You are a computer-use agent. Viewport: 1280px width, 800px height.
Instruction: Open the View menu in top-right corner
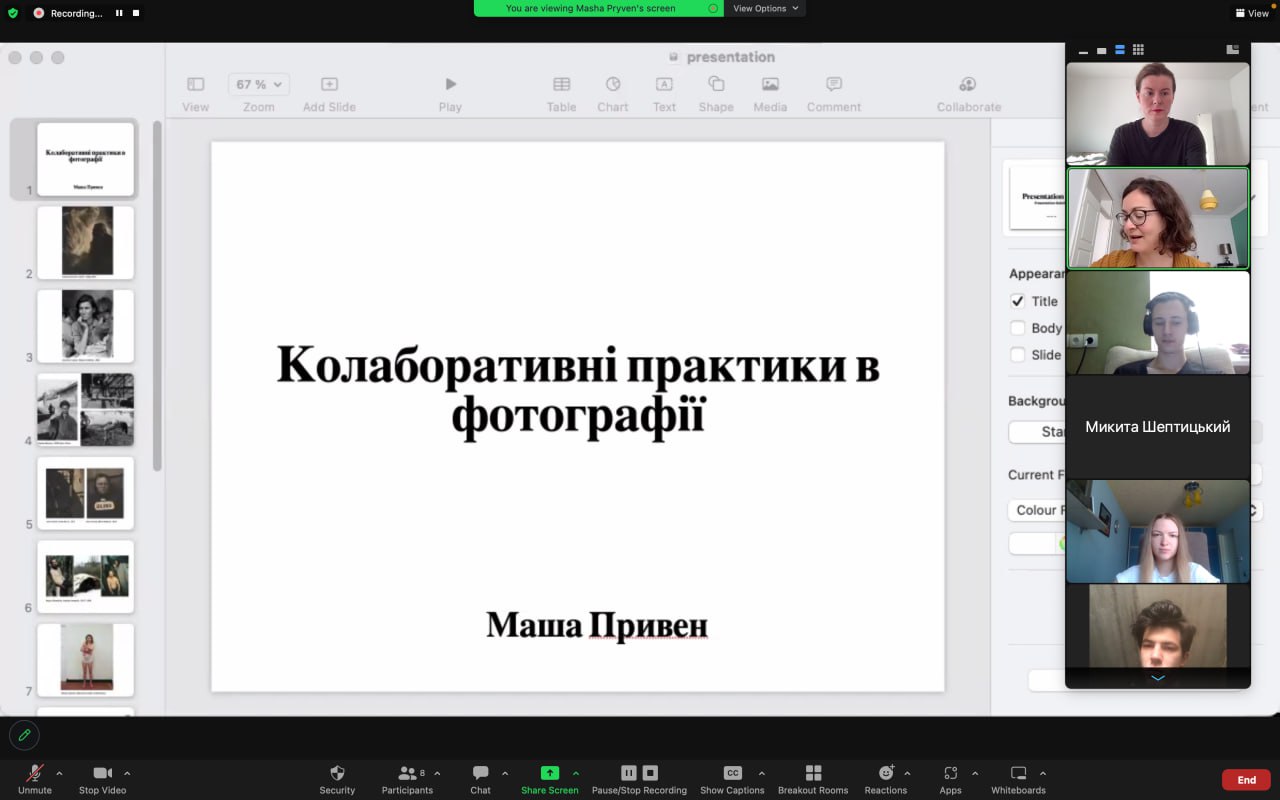tap(1252, 13)
